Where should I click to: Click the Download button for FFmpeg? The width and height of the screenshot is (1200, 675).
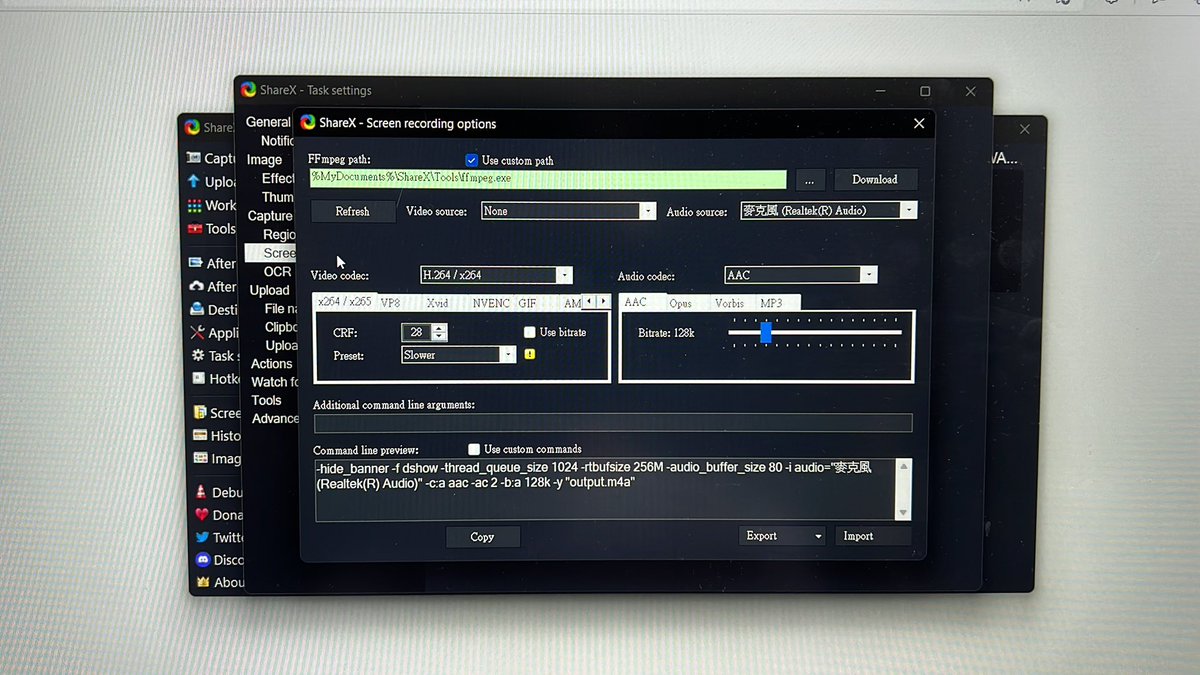point(875,180)
